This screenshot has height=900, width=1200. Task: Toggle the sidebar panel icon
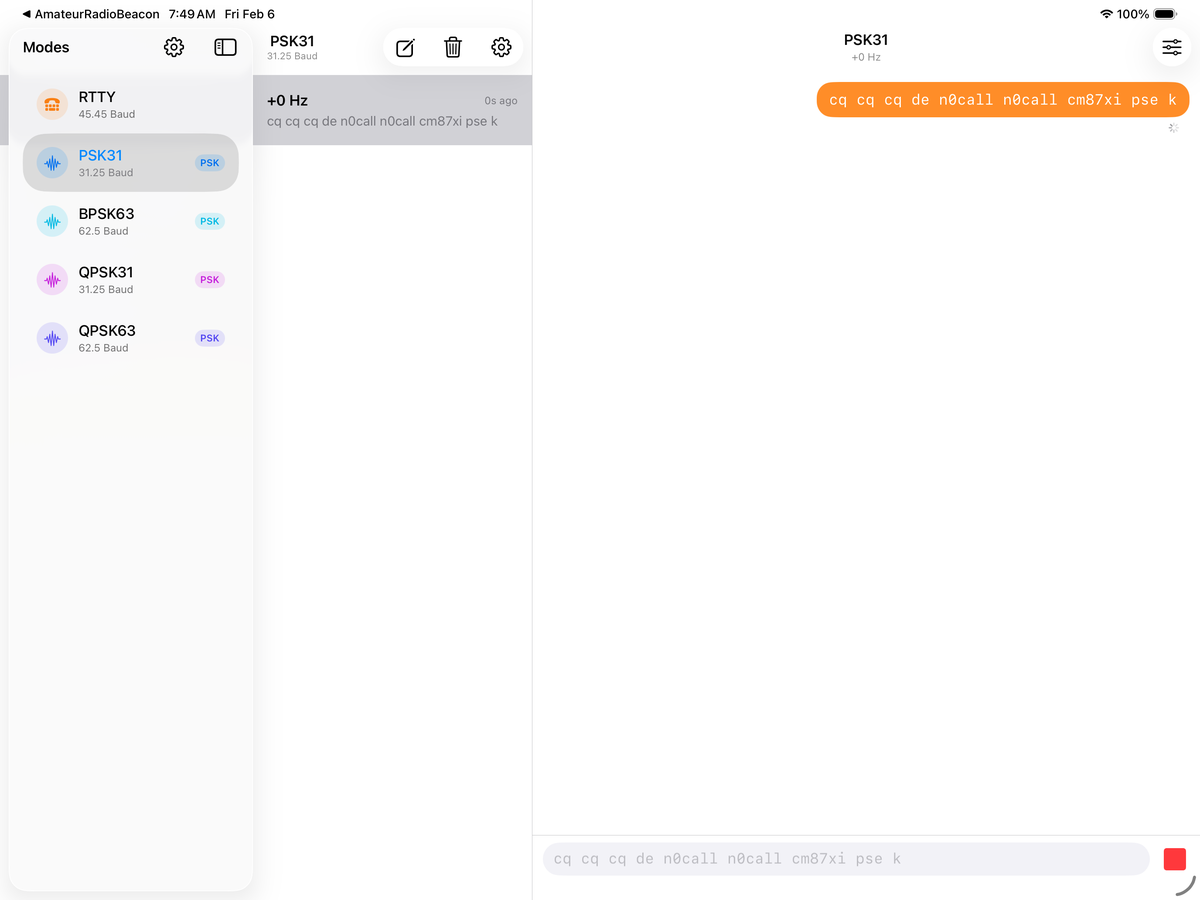[225, 47]
